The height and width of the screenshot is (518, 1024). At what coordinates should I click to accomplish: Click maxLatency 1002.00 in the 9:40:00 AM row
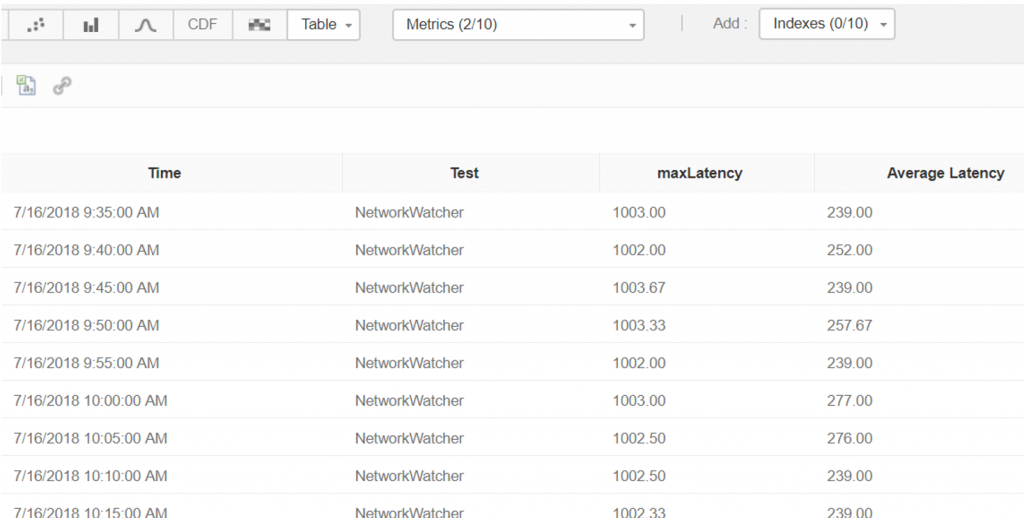(x=639, y=250)
